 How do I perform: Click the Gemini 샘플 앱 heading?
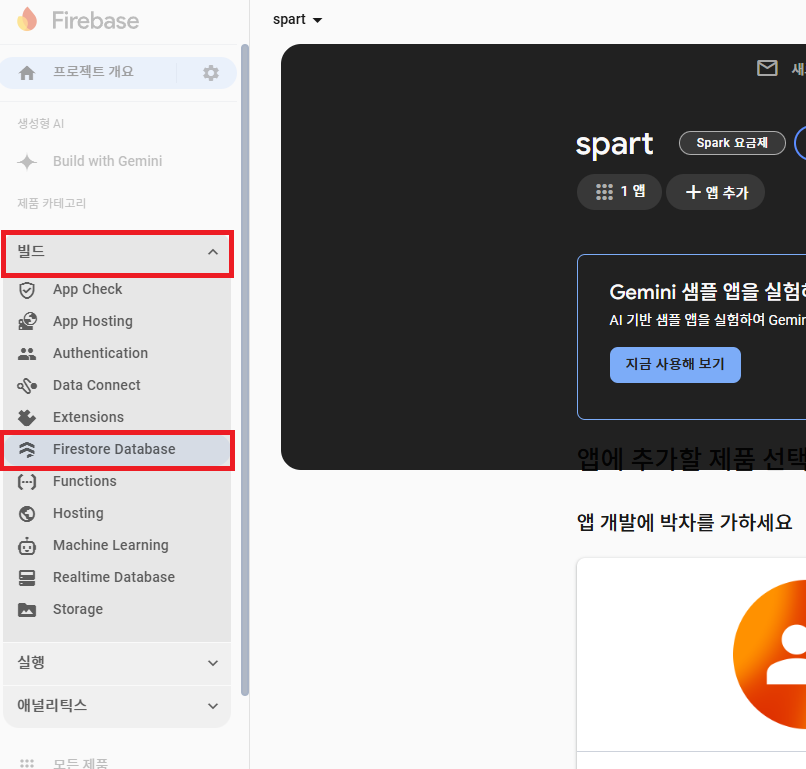[x=707, y=292]
